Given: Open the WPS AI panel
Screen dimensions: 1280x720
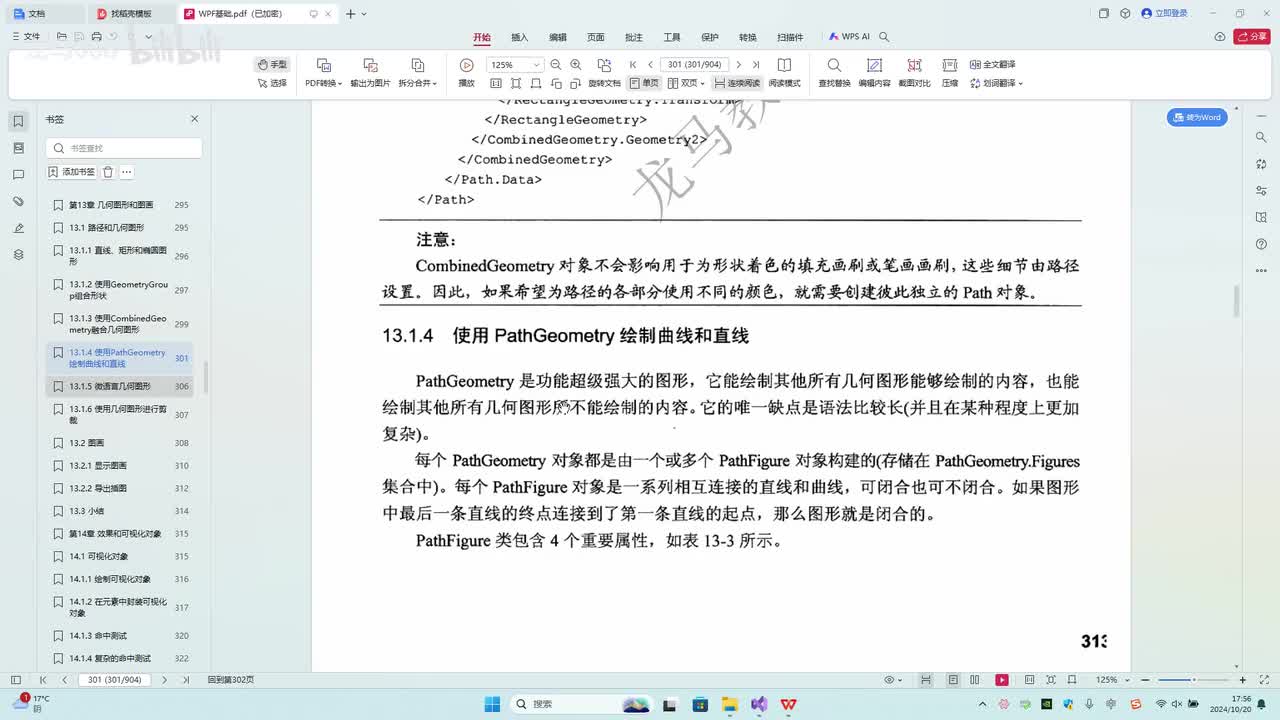Looking at the screenshot, I should [x=850, y=37].
